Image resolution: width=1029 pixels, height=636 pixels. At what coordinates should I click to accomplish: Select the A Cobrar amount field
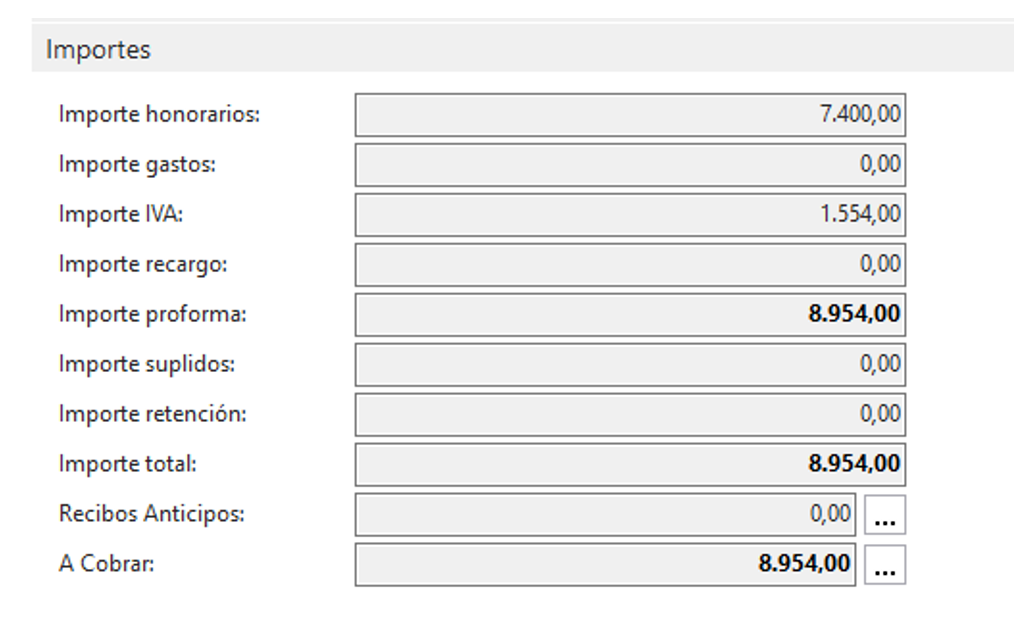click(x=606, y=565)
